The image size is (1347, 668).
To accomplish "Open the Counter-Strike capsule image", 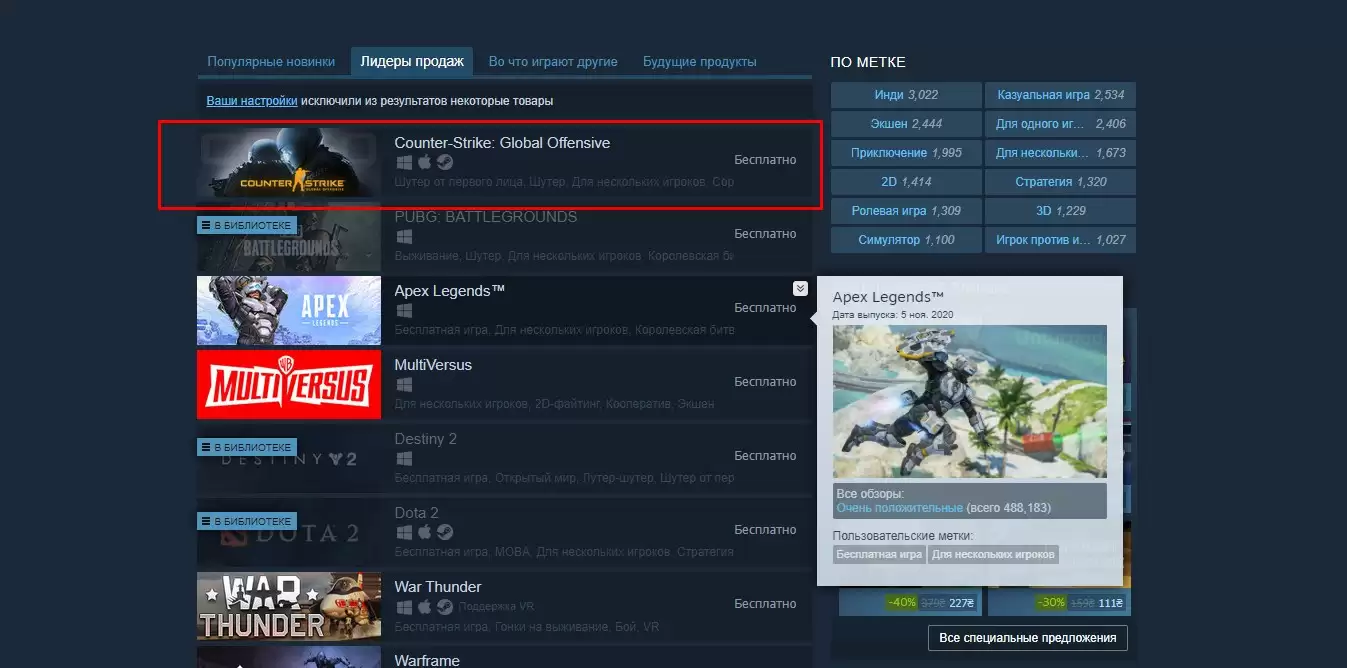I will click(x=289, y=163).
